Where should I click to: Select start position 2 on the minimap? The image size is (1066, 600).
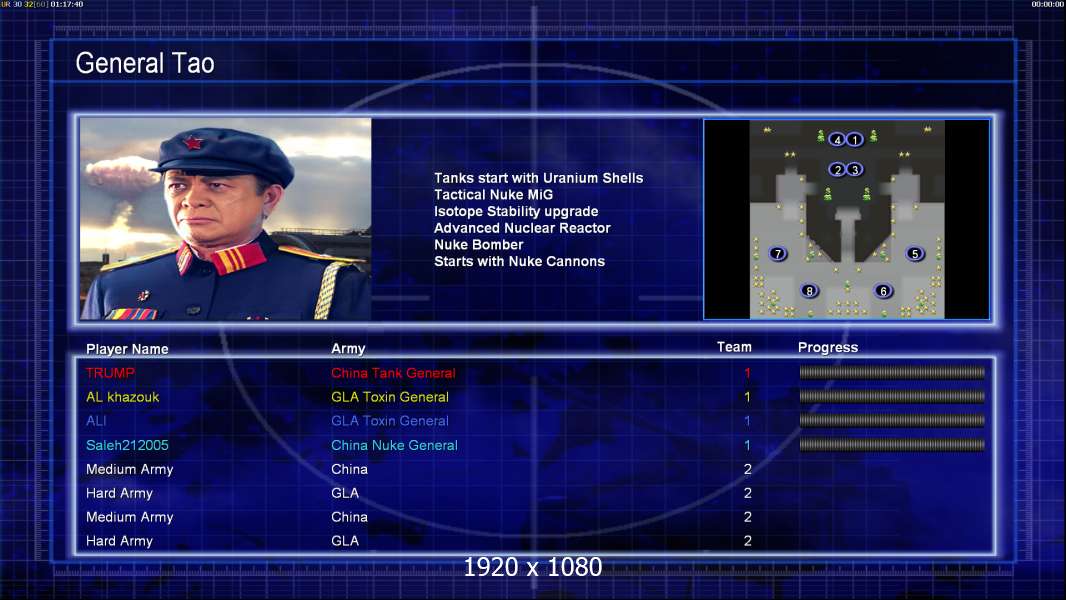(x=838, y=169)
